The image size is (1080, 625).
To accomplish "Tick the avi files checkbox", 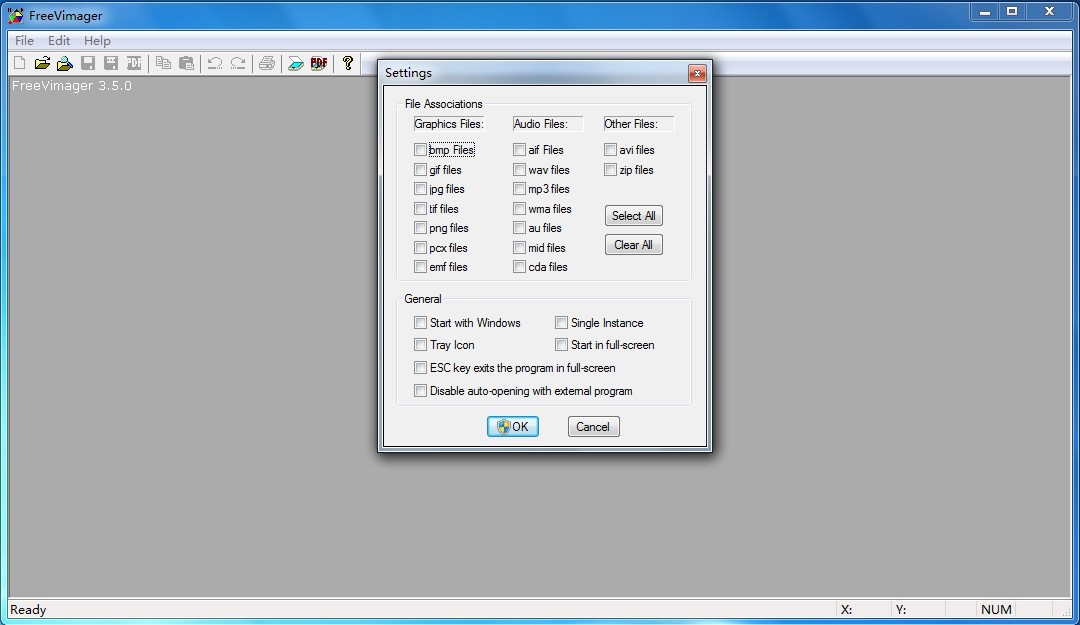I will (x=610, y=150).
